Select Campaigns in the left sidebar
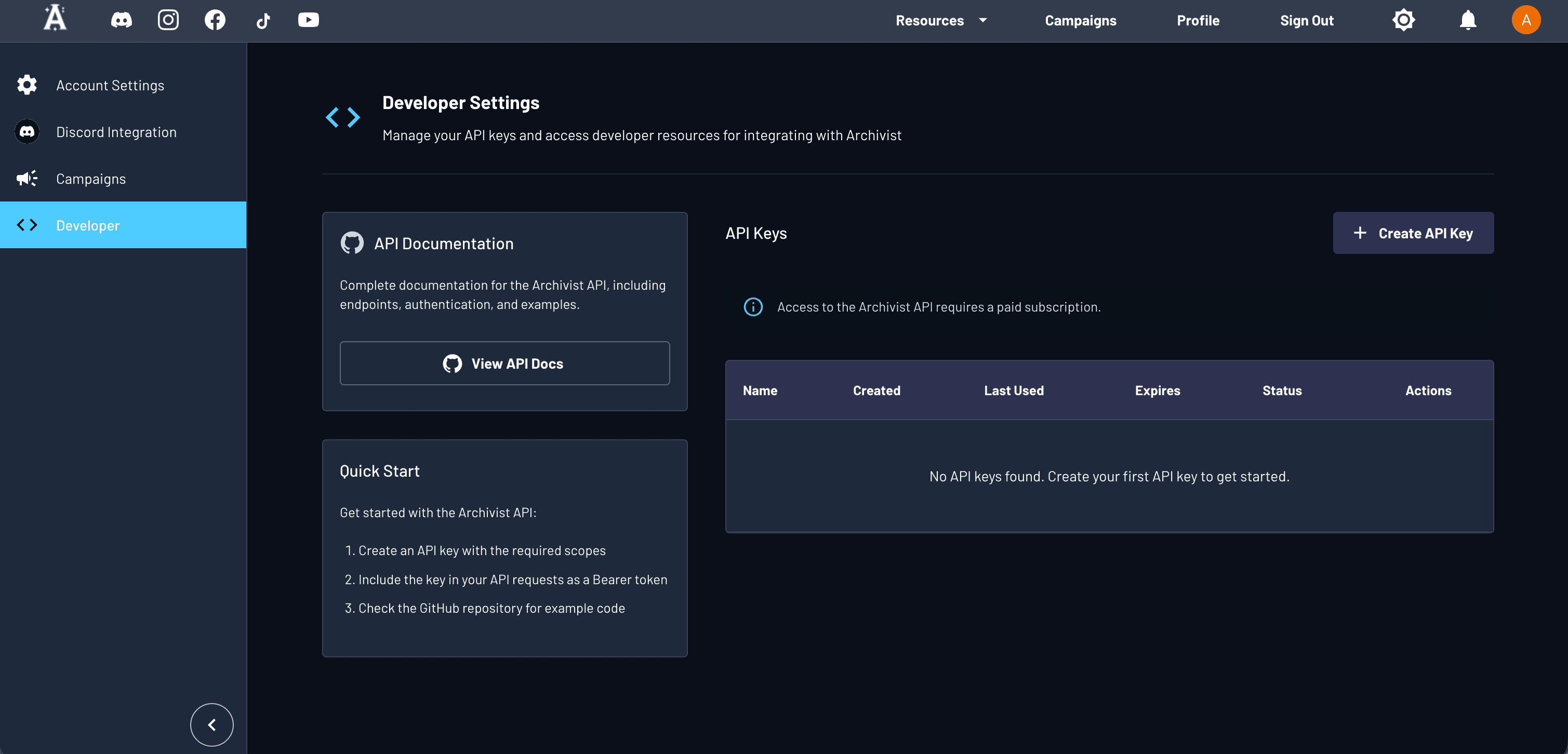 (x=91, y=179)
